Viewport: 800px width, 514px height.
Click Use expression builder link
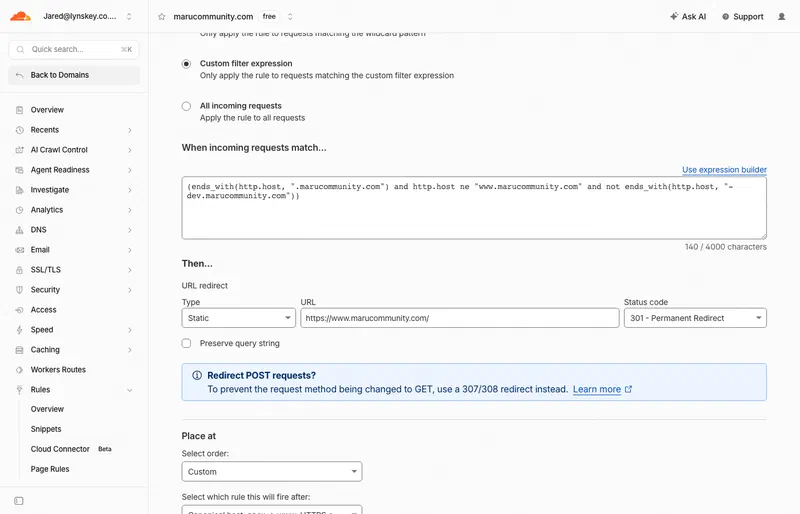(x=724, y=169)
